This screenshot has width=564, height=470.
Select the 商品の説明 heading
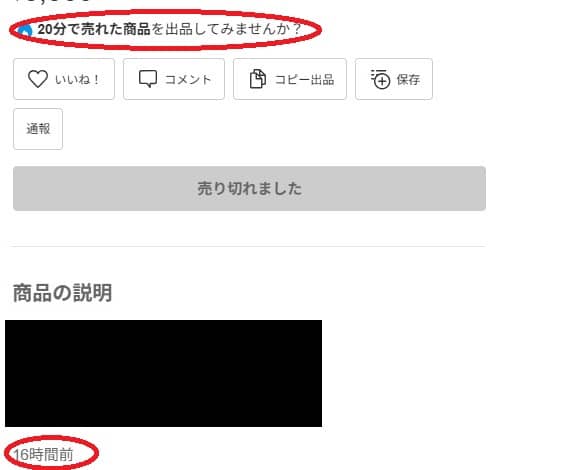tap(62, 292)
